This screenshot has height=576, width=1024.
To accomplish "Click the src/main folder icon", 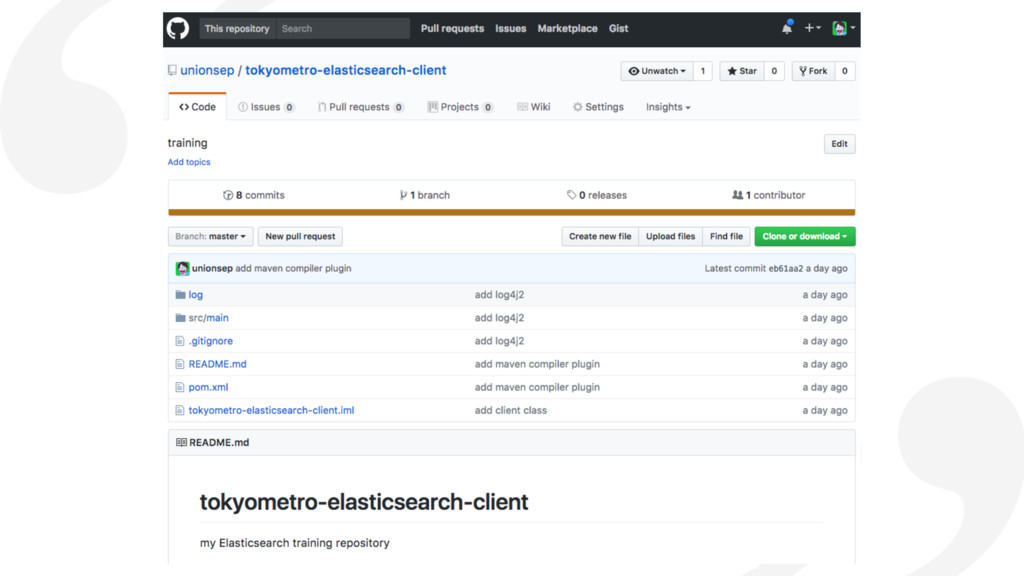I will click(x=180, y=318).
